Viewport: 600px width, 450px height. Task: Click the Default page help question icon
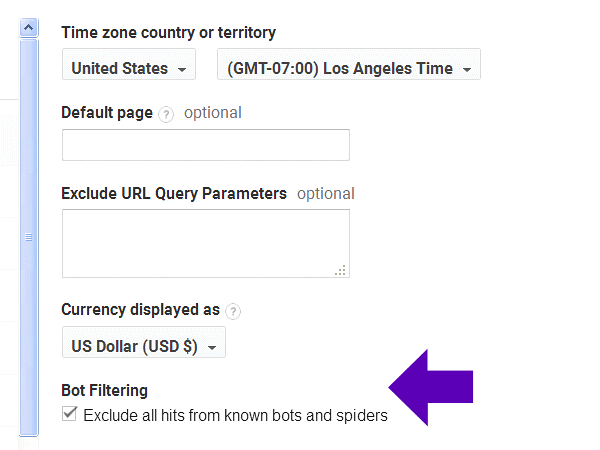point(166,114)
